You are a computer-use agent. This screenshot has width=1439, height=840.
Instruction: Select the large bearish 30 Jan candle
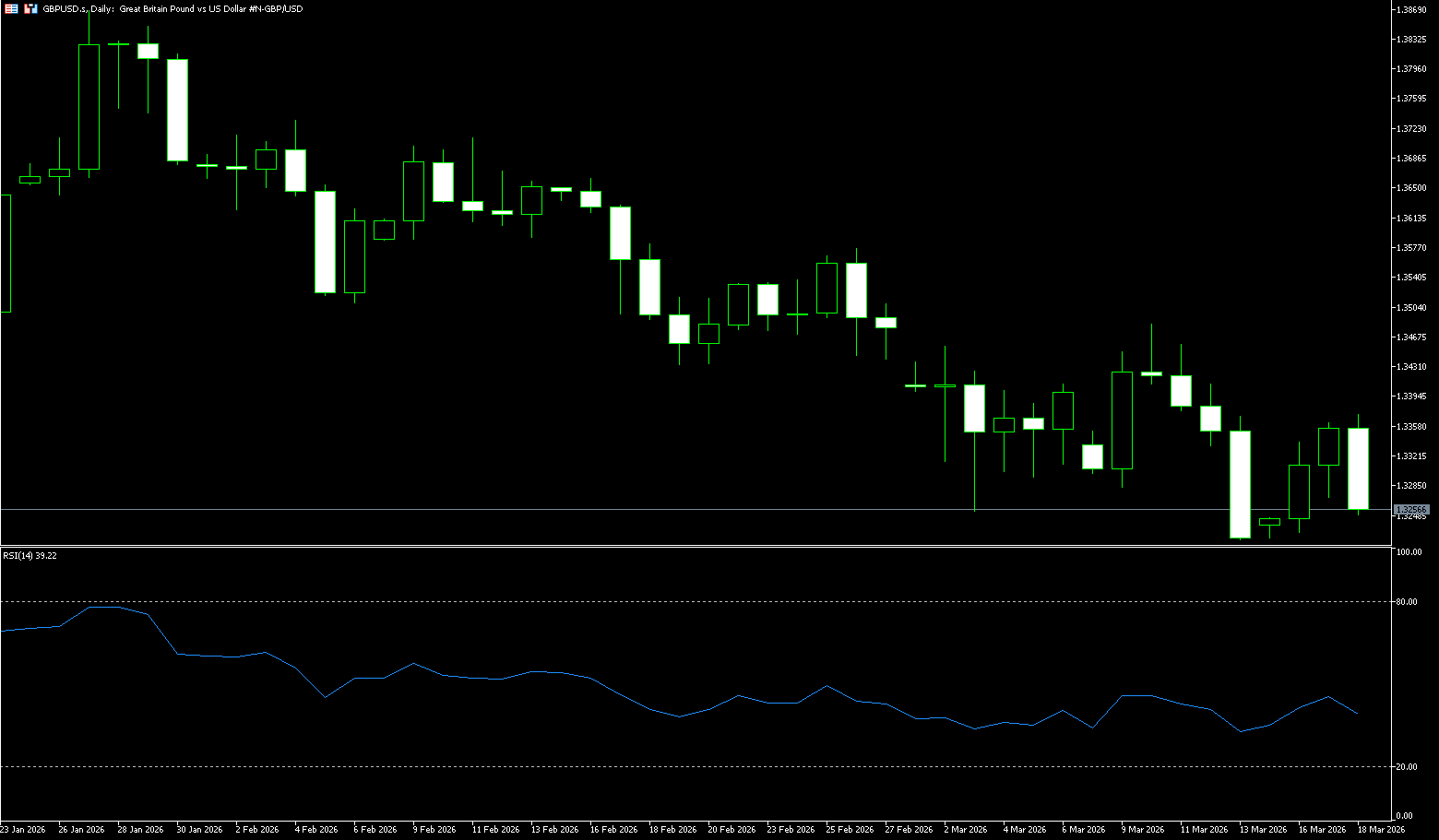[x=177, y=111]
